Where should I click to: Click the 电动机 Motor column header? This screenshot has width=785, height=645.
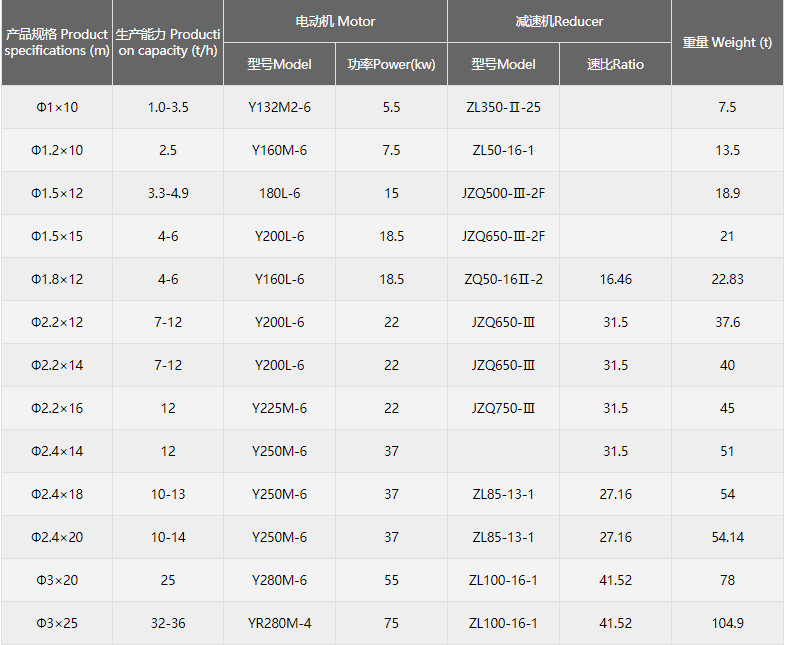pyautogui.click(x=335, y=21)
